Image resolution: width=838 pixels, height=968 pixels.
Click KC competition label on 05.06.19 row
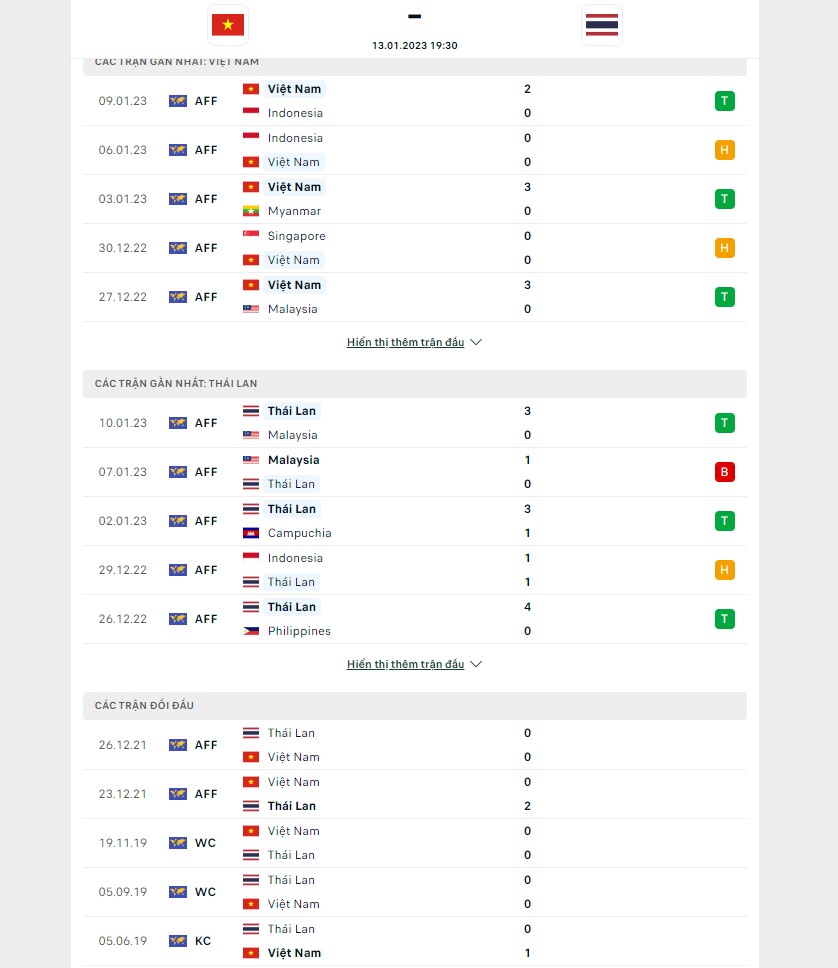[x=203, y=941]
